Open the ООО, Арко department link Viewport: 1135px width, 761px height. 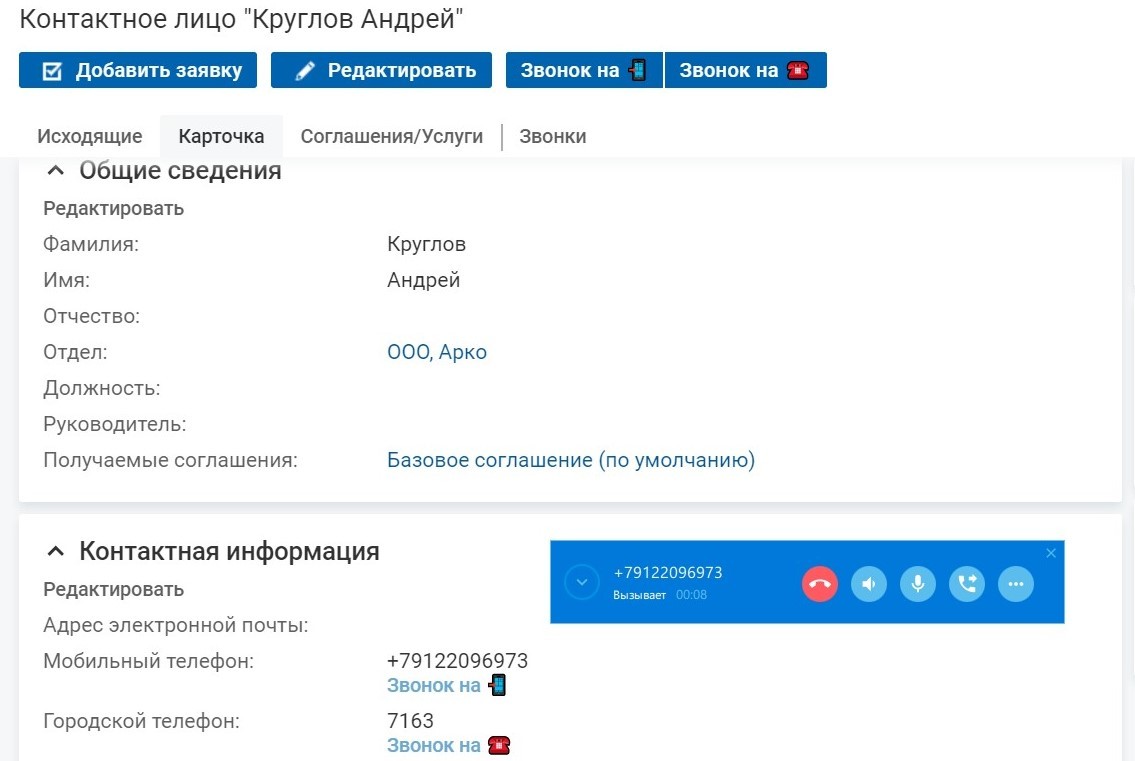click(x=436, y=352)
